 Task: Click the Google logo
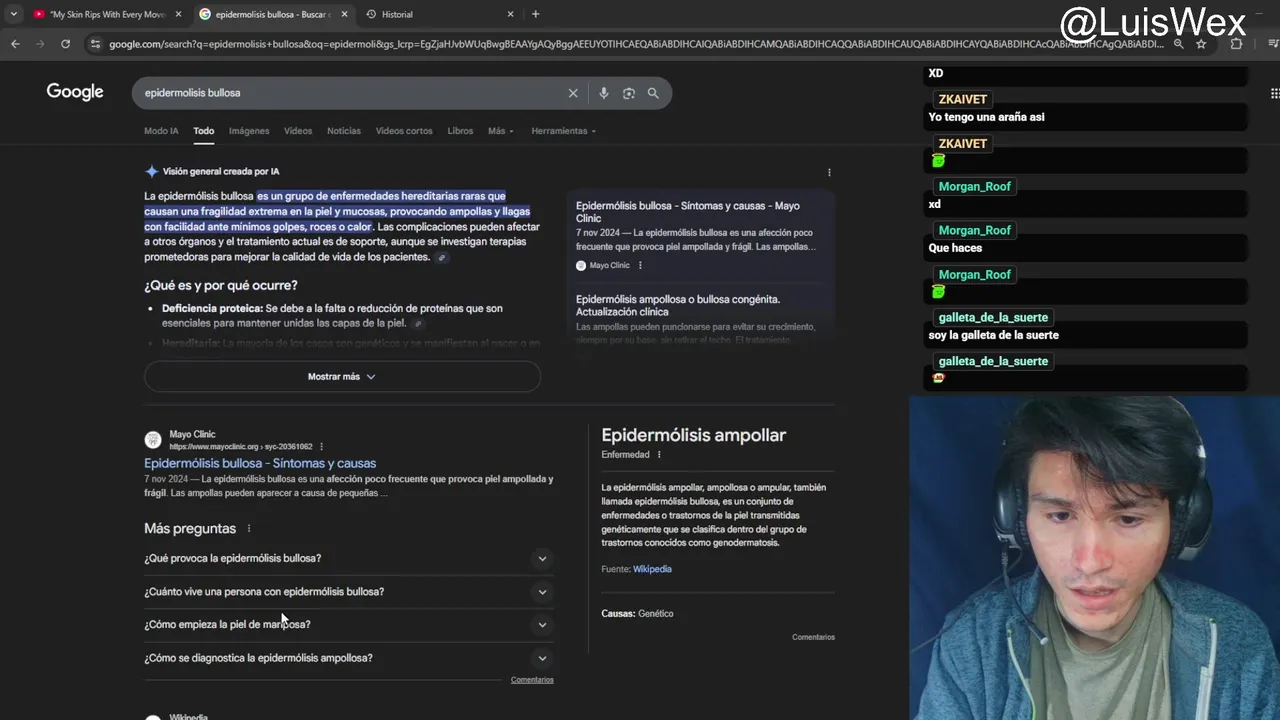(75, 92)
